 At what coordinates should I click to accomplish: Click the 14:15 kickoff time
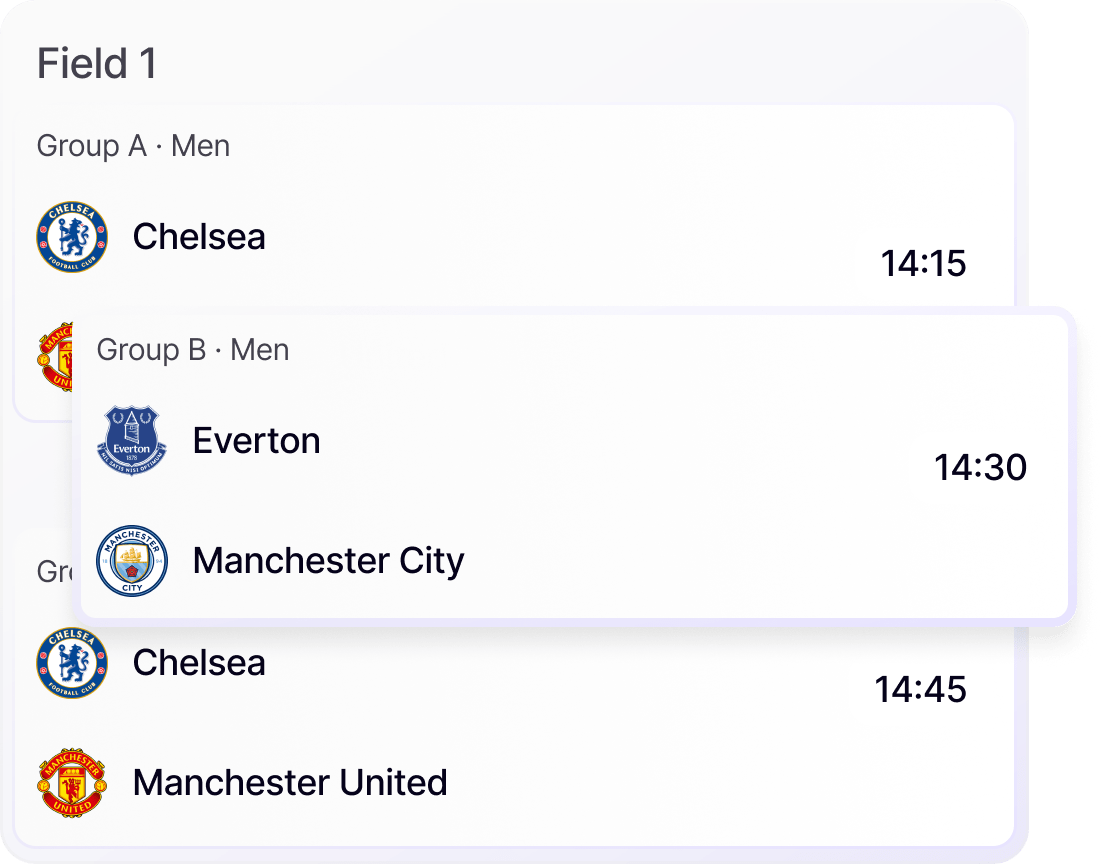(923, 264)
